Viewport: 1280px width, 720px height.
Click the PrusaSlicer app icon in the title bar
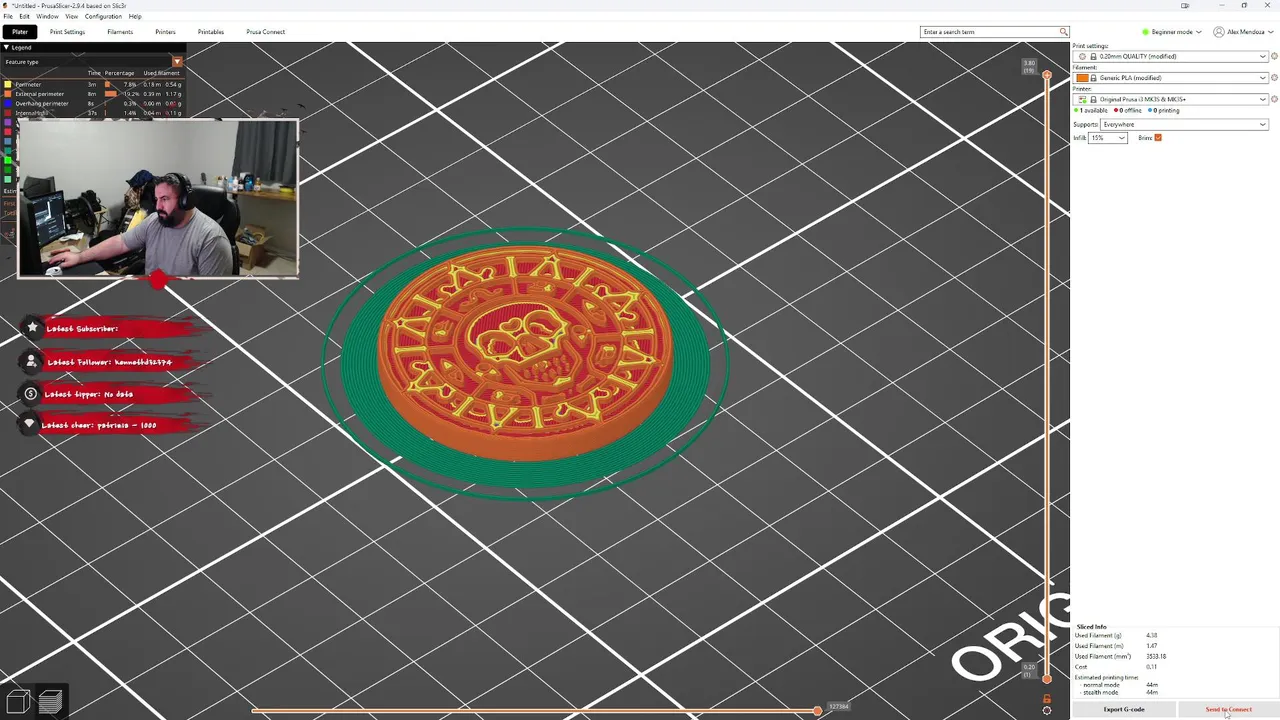click(5, 5)
